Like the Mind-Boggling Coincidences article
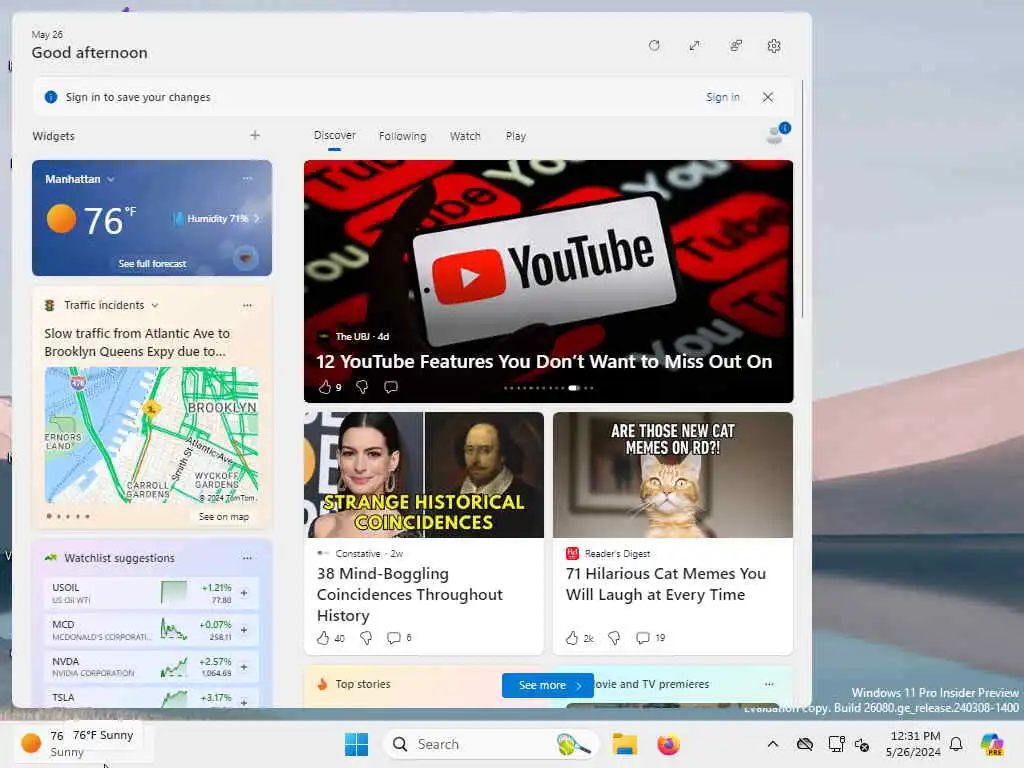 (x=323, y=638)
